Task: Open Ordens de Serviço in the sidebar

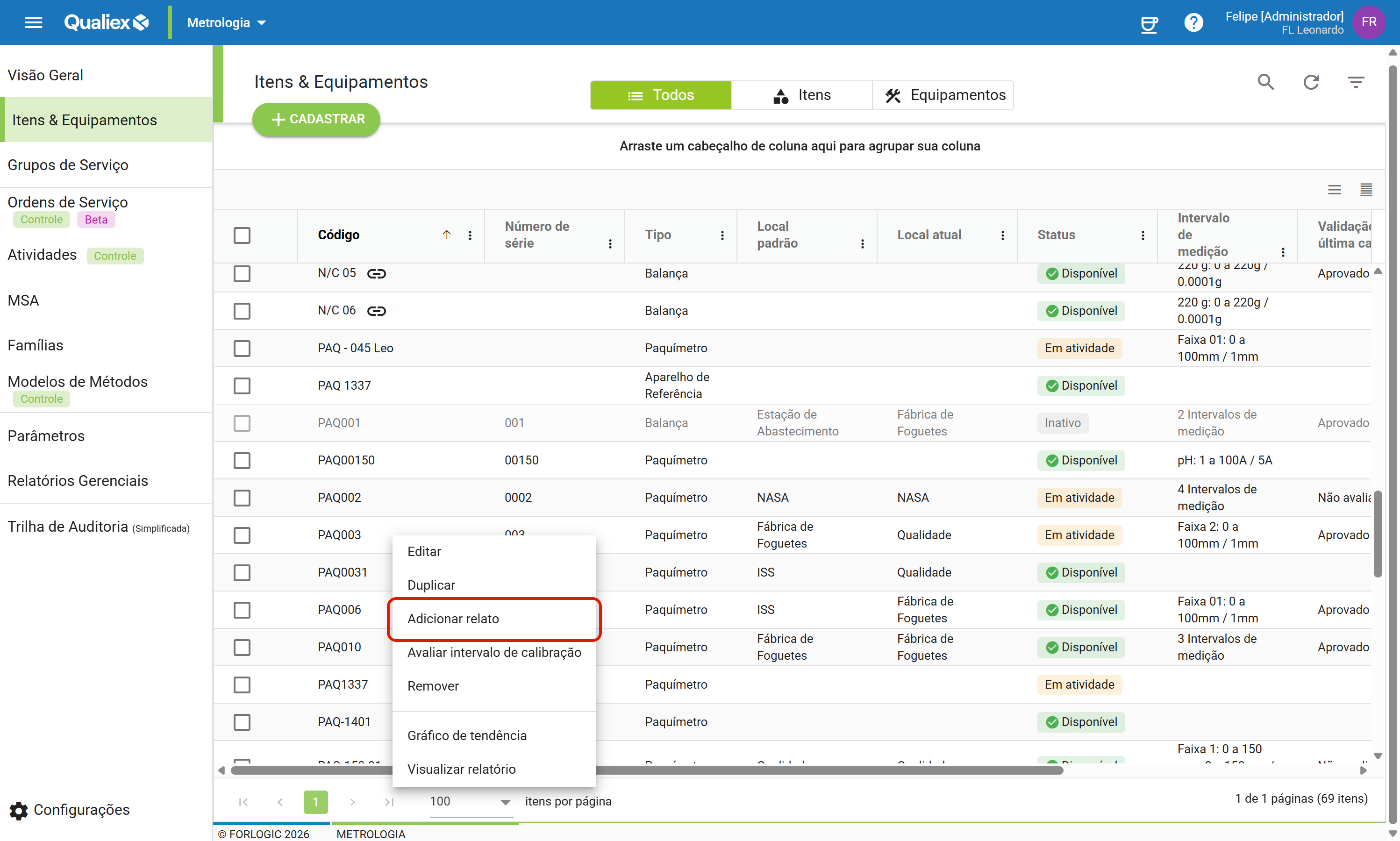Action: (106, 210)
